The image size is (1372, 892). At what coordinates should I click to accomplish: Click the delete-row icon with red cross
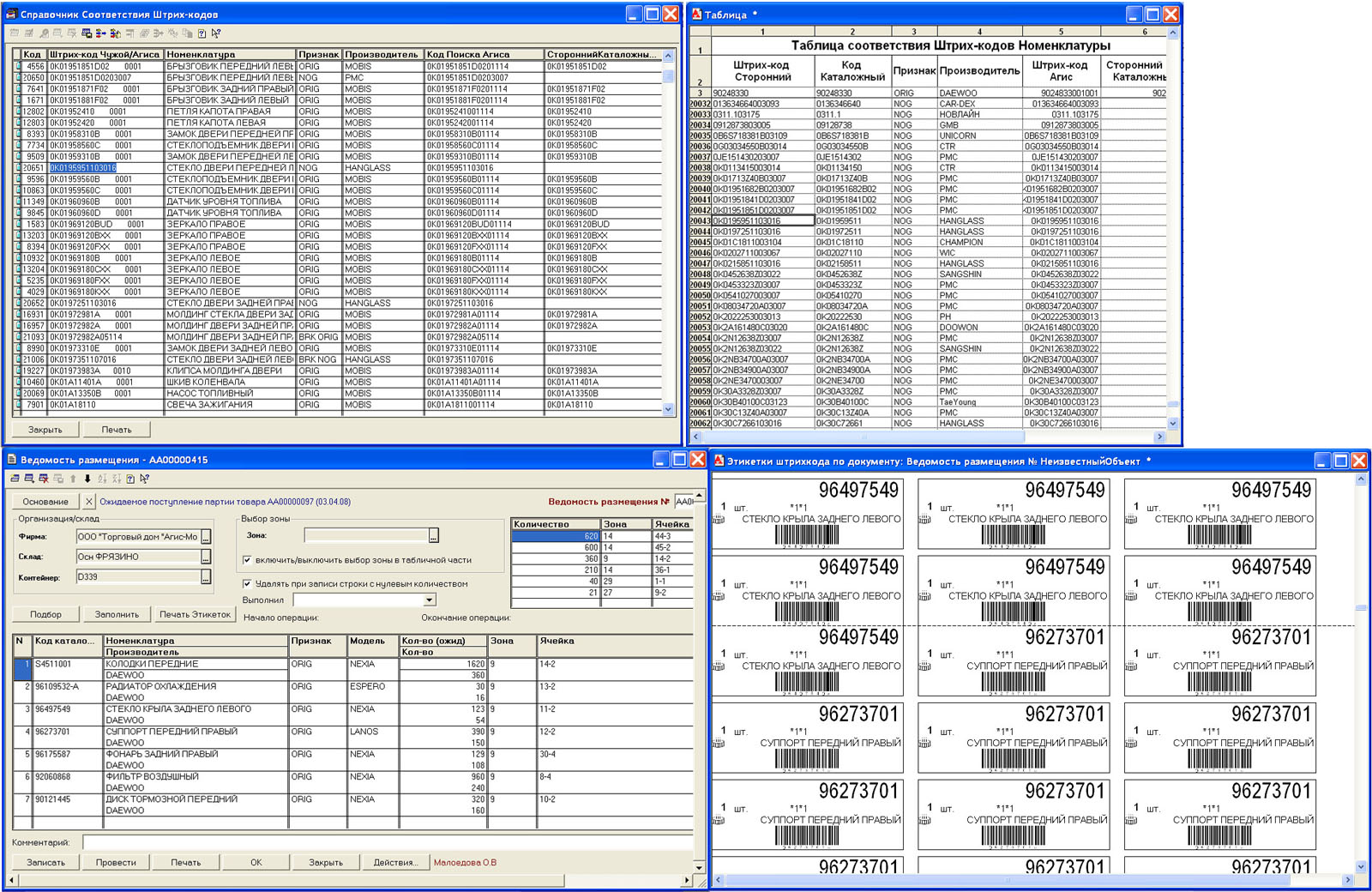click(x=44, y=479)
